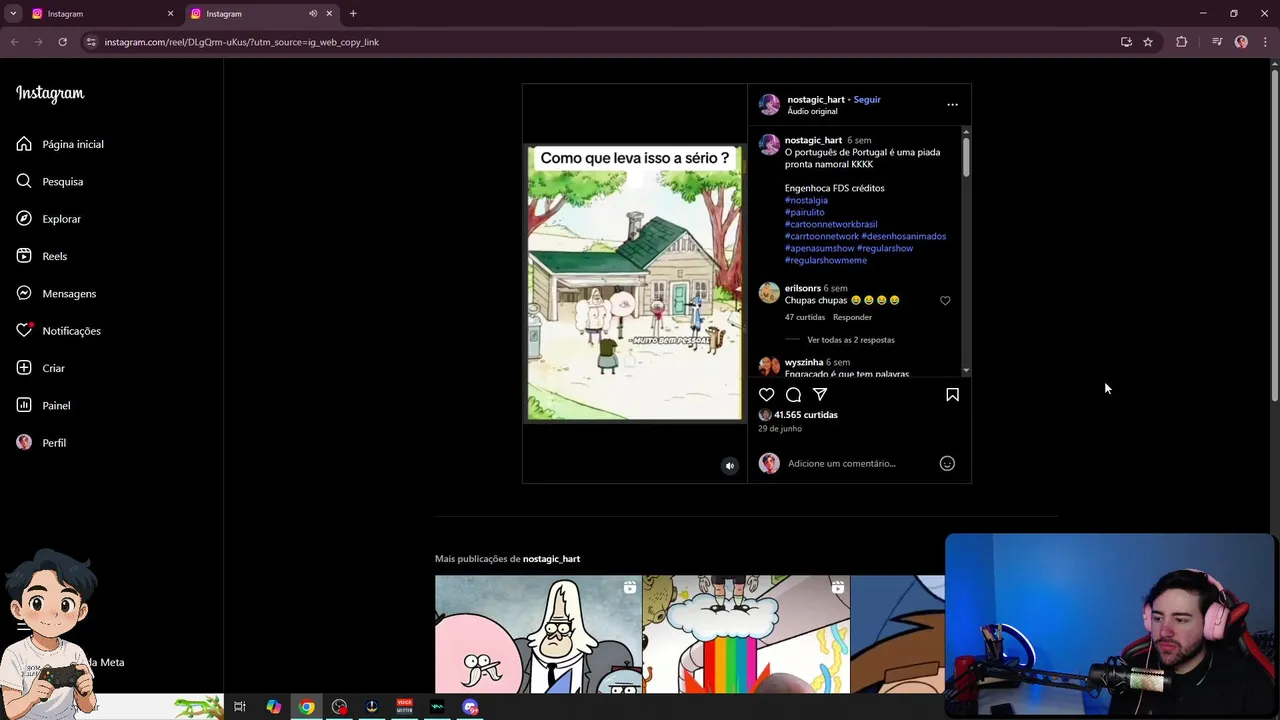The width and height of the screenshot is (1280, 720).
Task: Click the Chrome taskbar icon
Action: coord(306,707)
